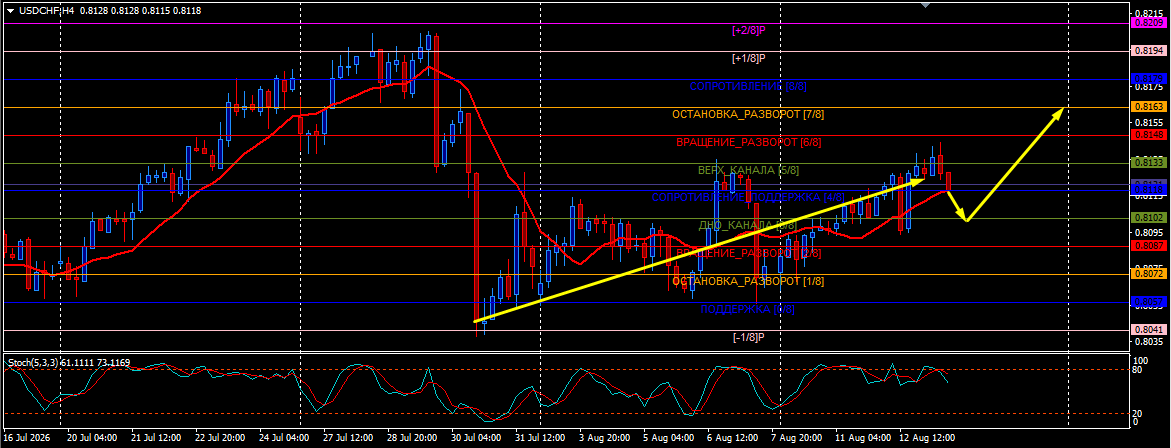Click the blue 0.8179 price tag

[x=1147, y=78]
